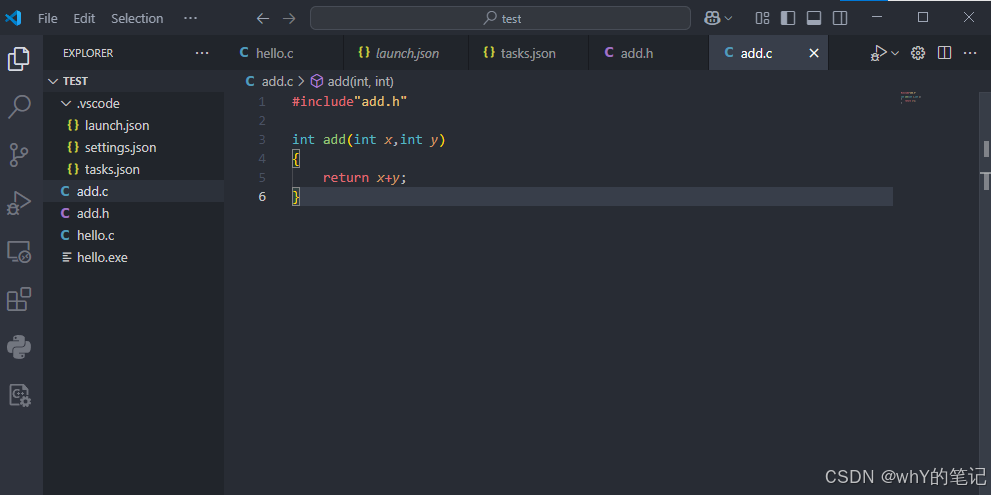This screenshot has height=495, width=991.
Task: Click the minimap code preview
Action: (911, 97)
